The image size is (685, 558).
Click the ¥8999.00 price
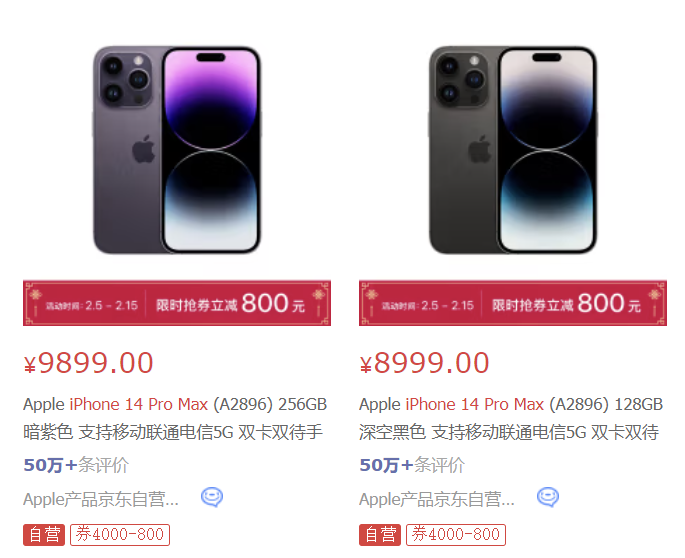[x=424, y=363]
